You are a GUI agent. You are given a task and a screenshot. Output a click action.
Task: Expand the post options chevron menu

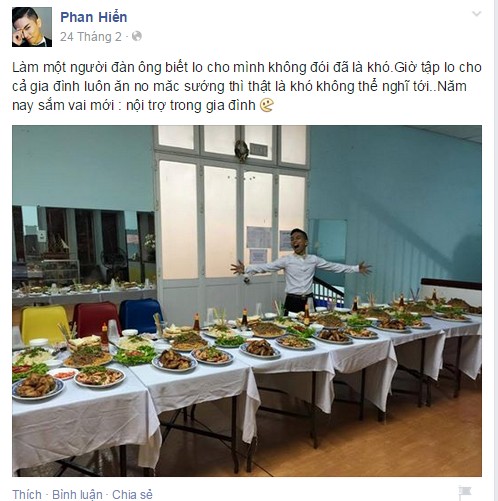coord(477,14)
